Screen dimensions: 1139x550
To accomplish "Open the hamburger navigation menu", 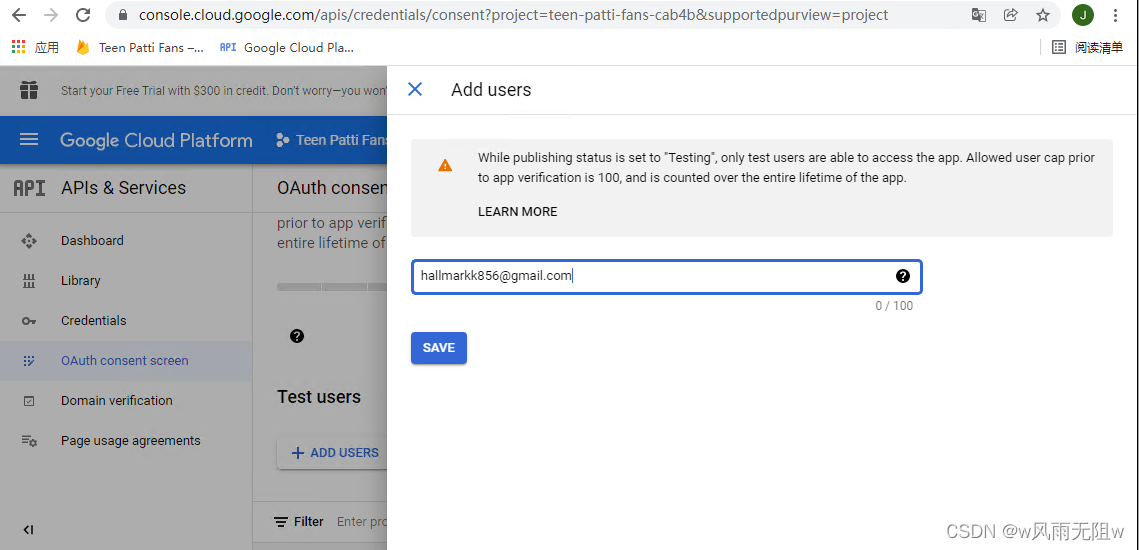I will [29, 140].
